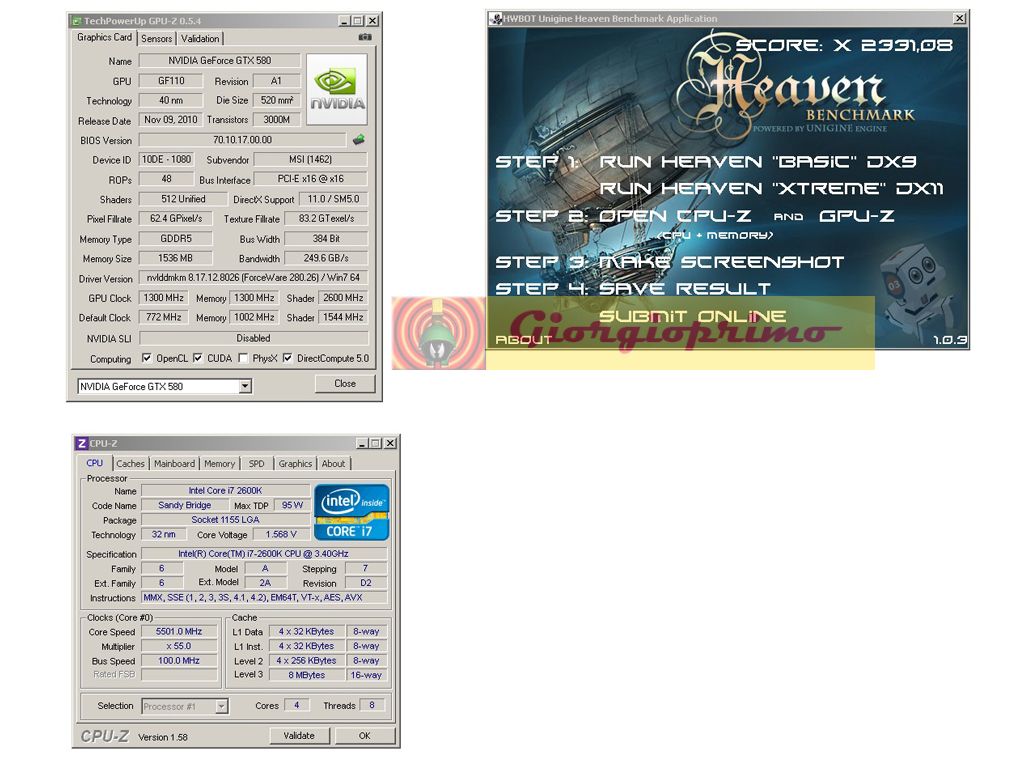Open the SPD tab in CPU-Z
This screenshot has width=1024, height=768.
(257, 464)
